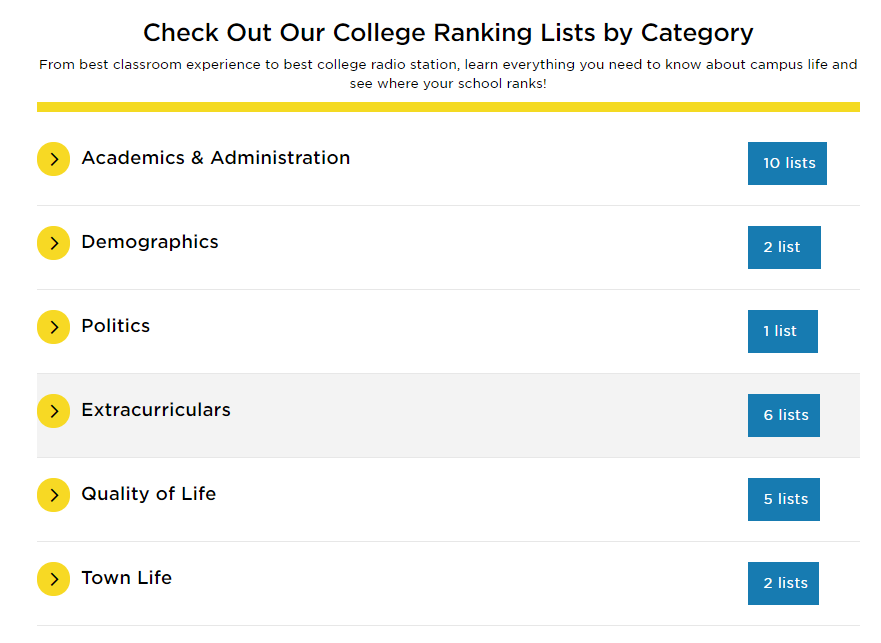
Task: View the "6 lists" button for Extracurriculars
Action: pyautogui.click(x=783, y=415)
